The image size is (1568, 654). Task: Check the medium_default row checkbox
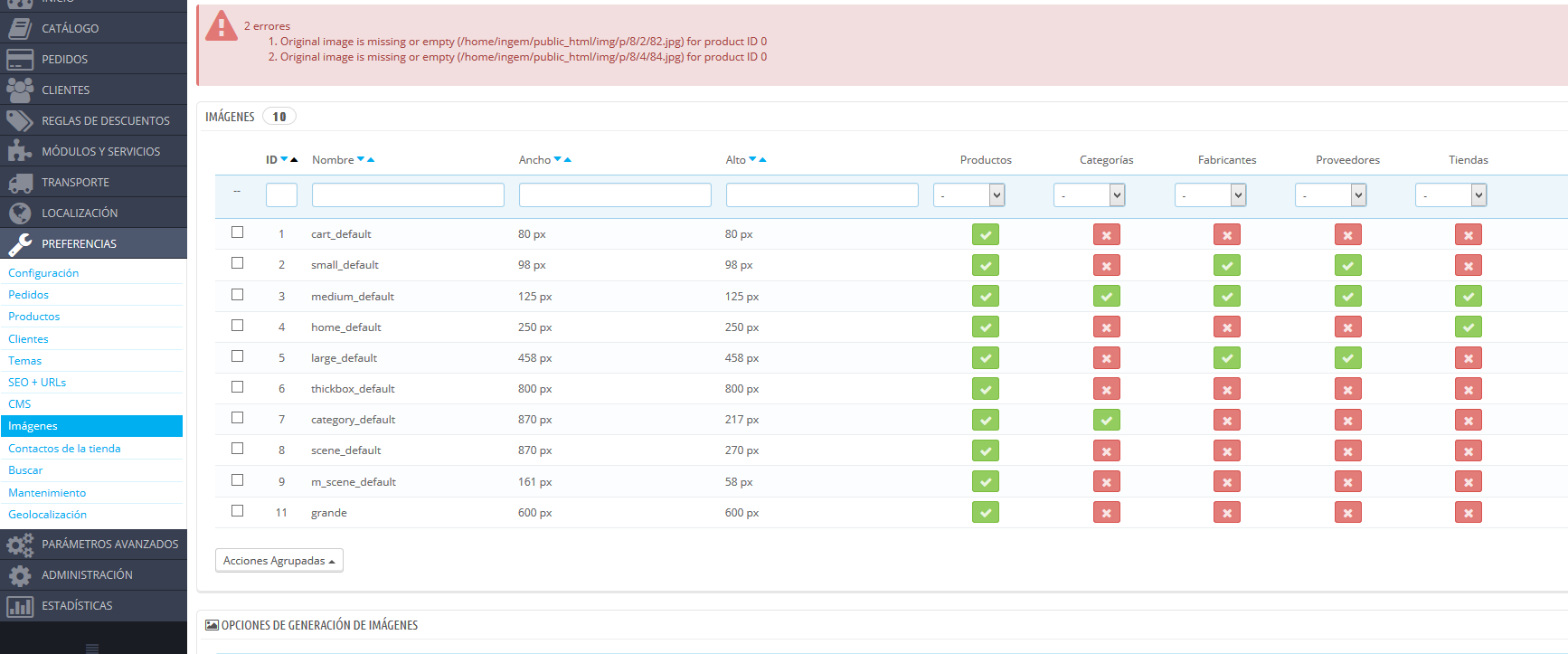238,295
